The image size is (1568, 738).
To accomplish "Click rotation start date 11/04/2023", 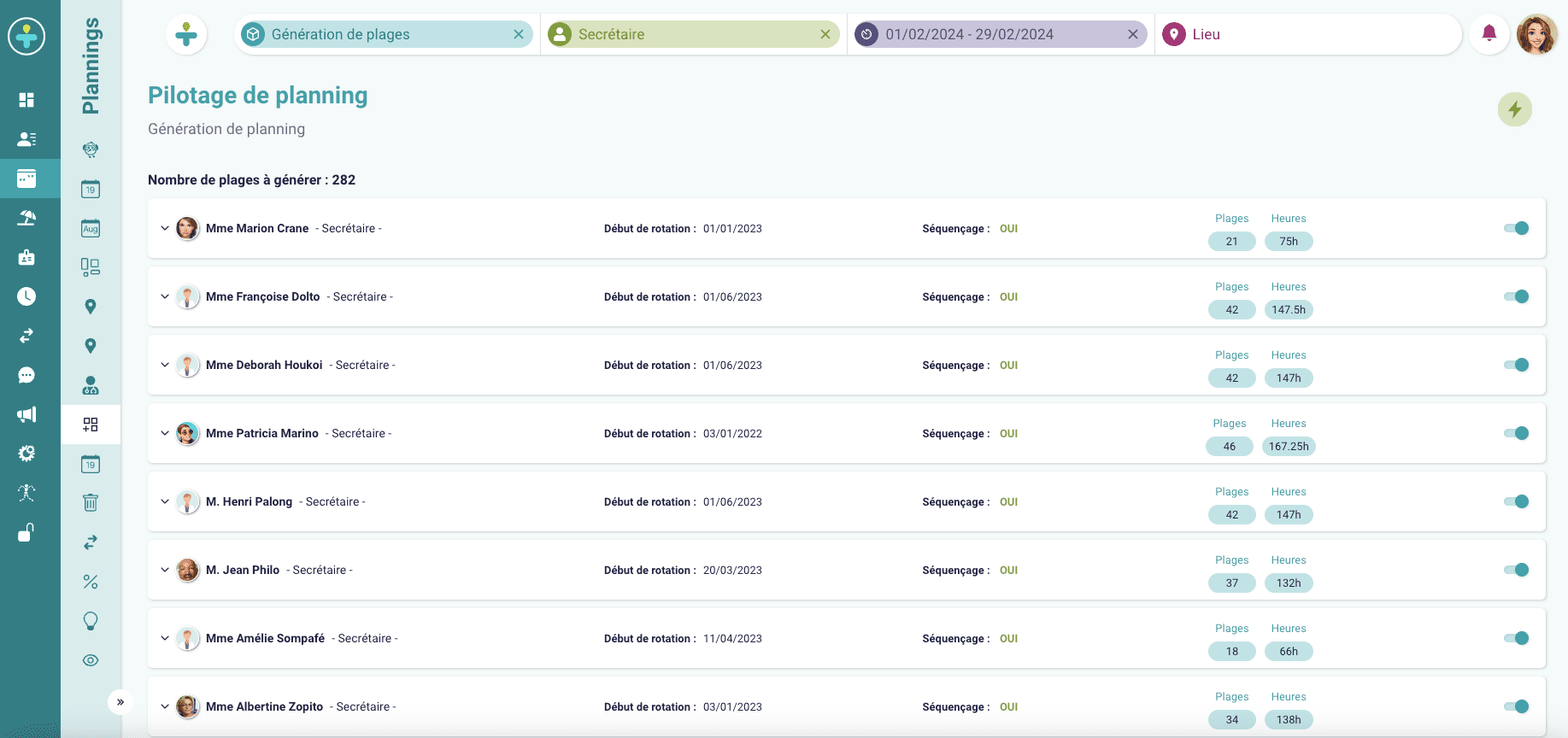I will (732, 638).
